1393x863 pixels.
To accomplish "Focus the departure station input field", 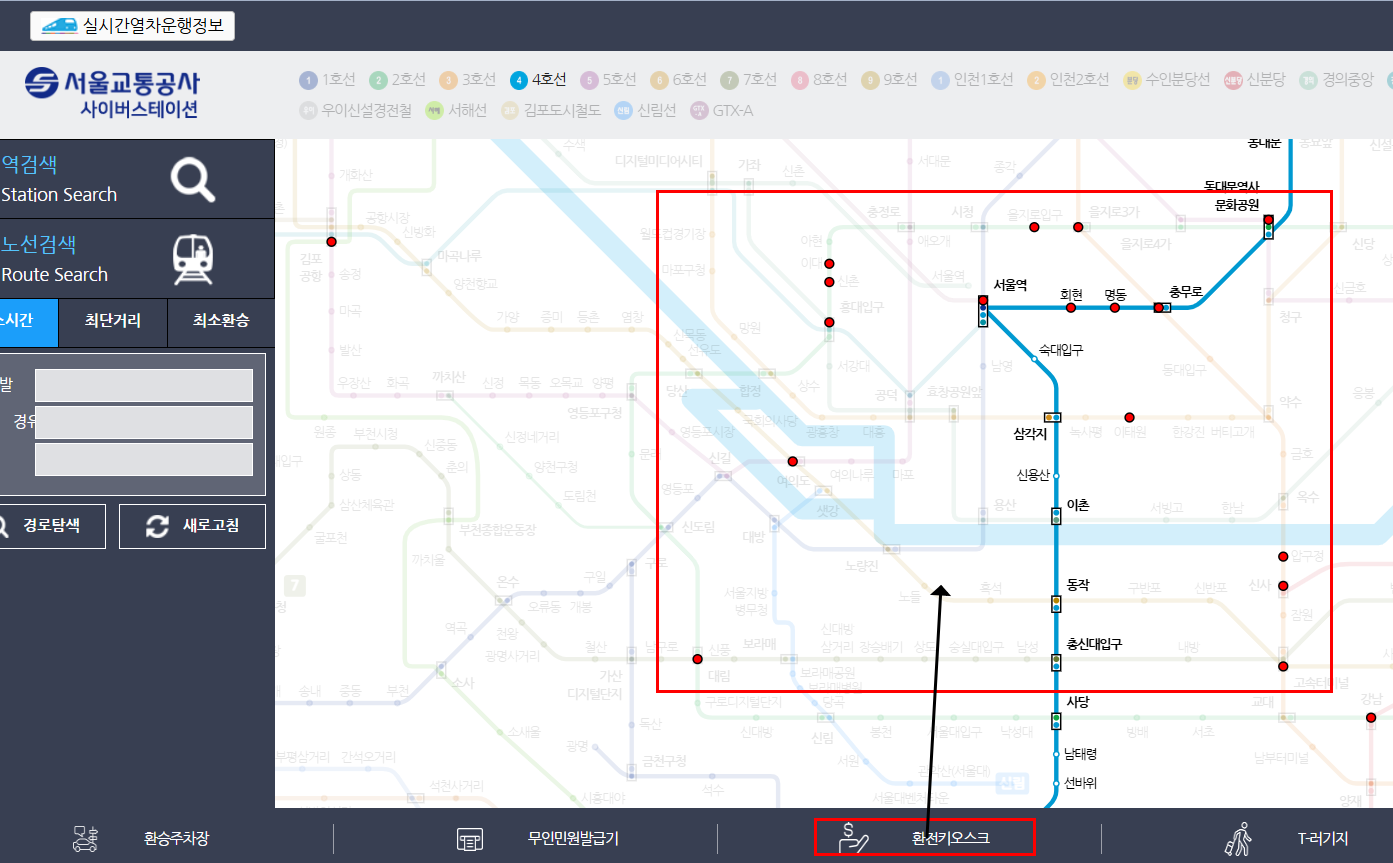I will (x=144, y=386).
